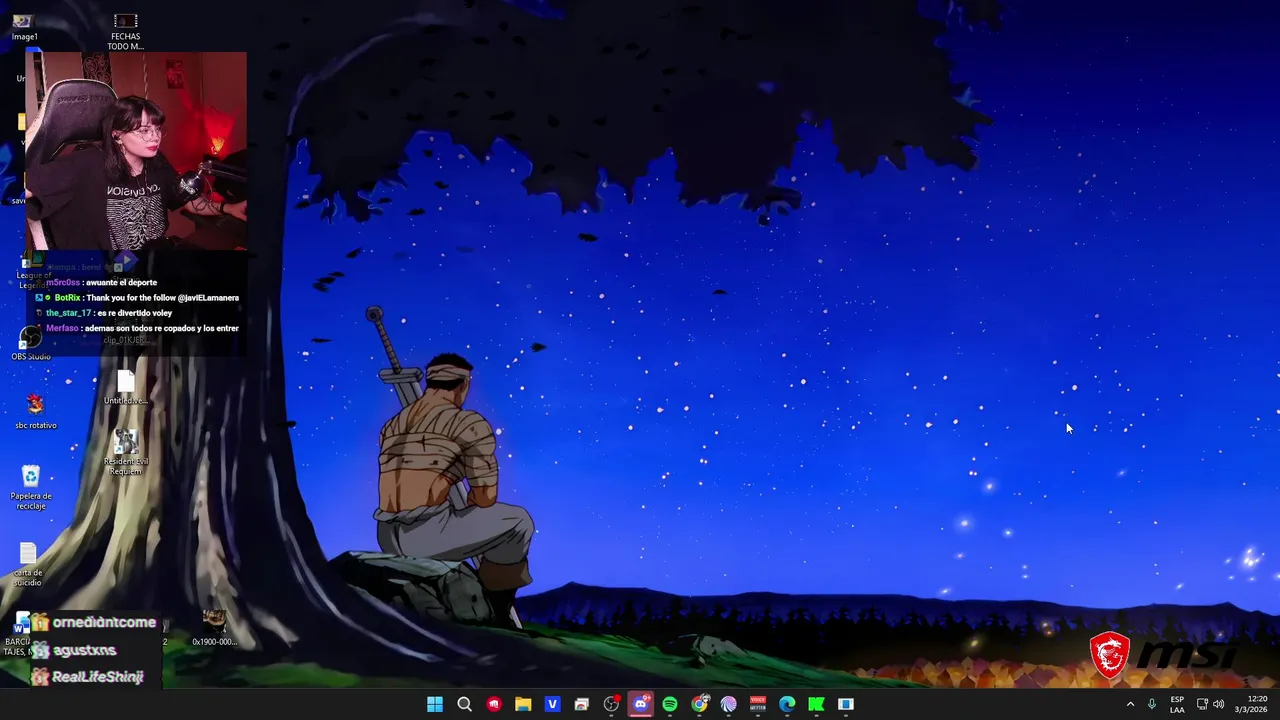Open the printer-like taskbar app
Screen dimensions: 1280x720
coord(581,704)
